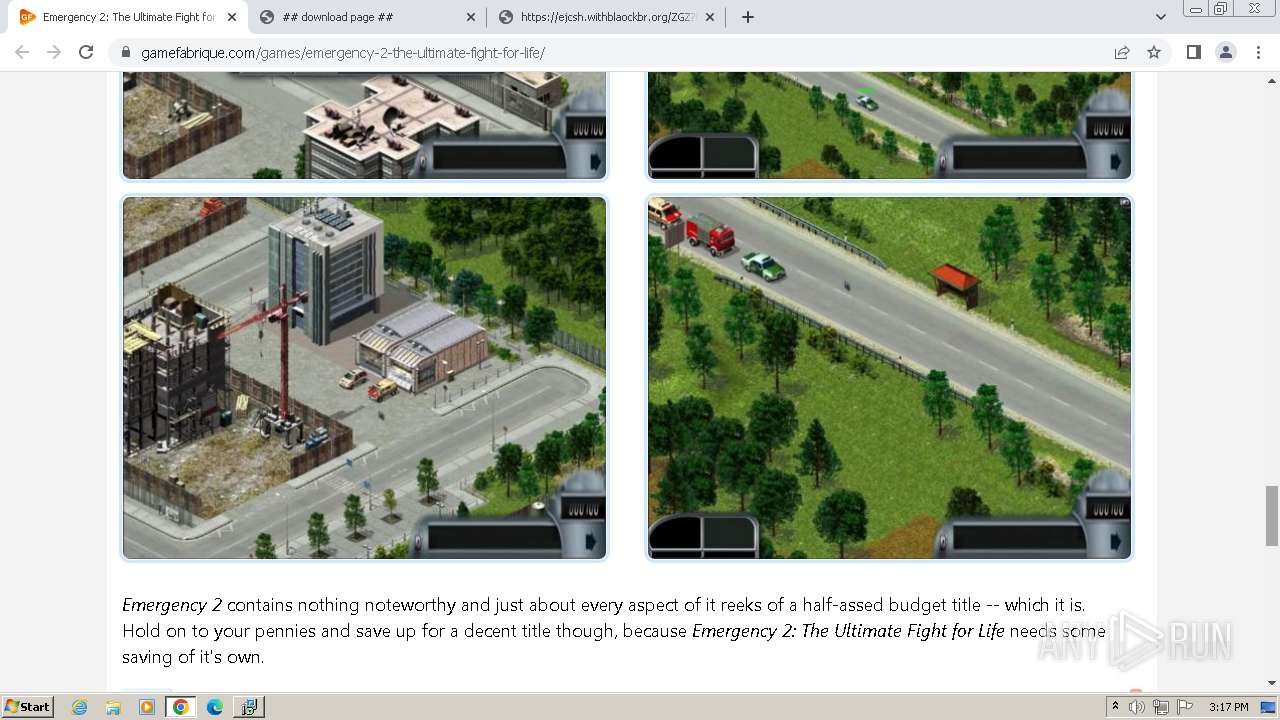Click the 'Emergency 2' italic text in review
Image resolution: width=1280 pixels, height=720 pixels.
pos(172,605)
